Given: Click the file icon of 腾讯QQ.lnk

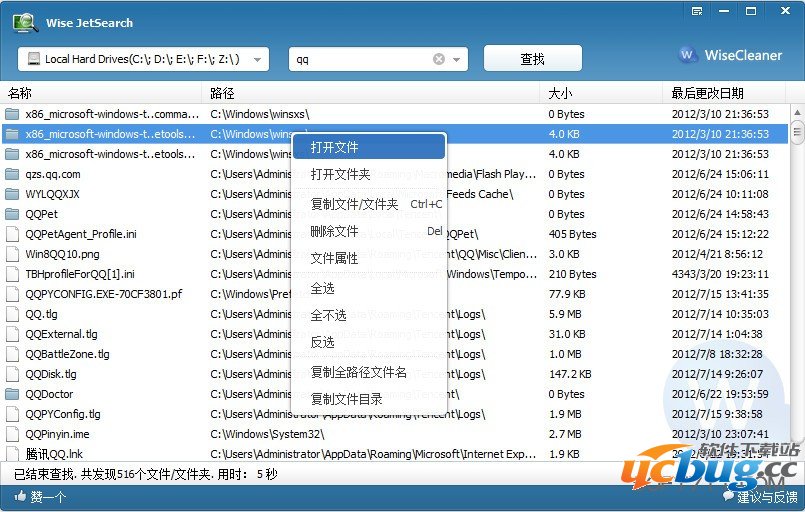Looking at the screenshot, I should click(12, 453).
